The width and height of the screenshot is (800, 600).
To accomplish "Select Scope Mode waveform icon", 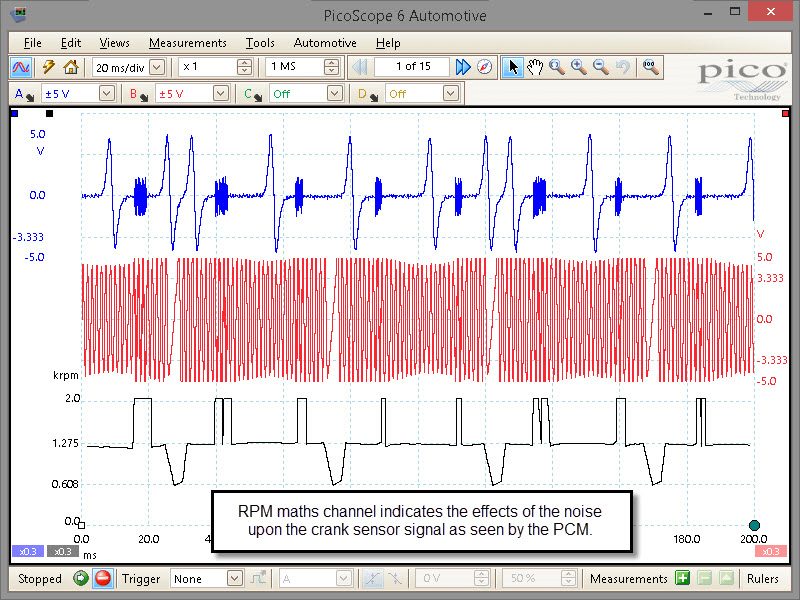I will pos(21,67).
